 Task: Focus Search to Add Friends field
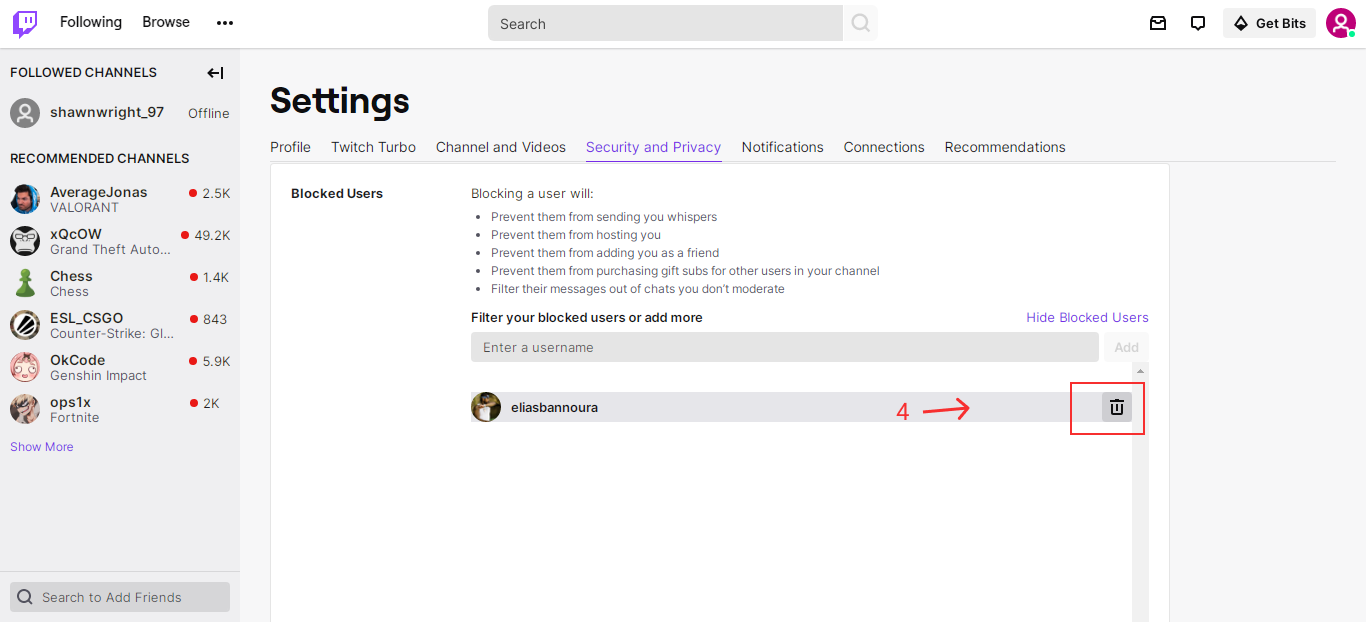tap(120, 597)
